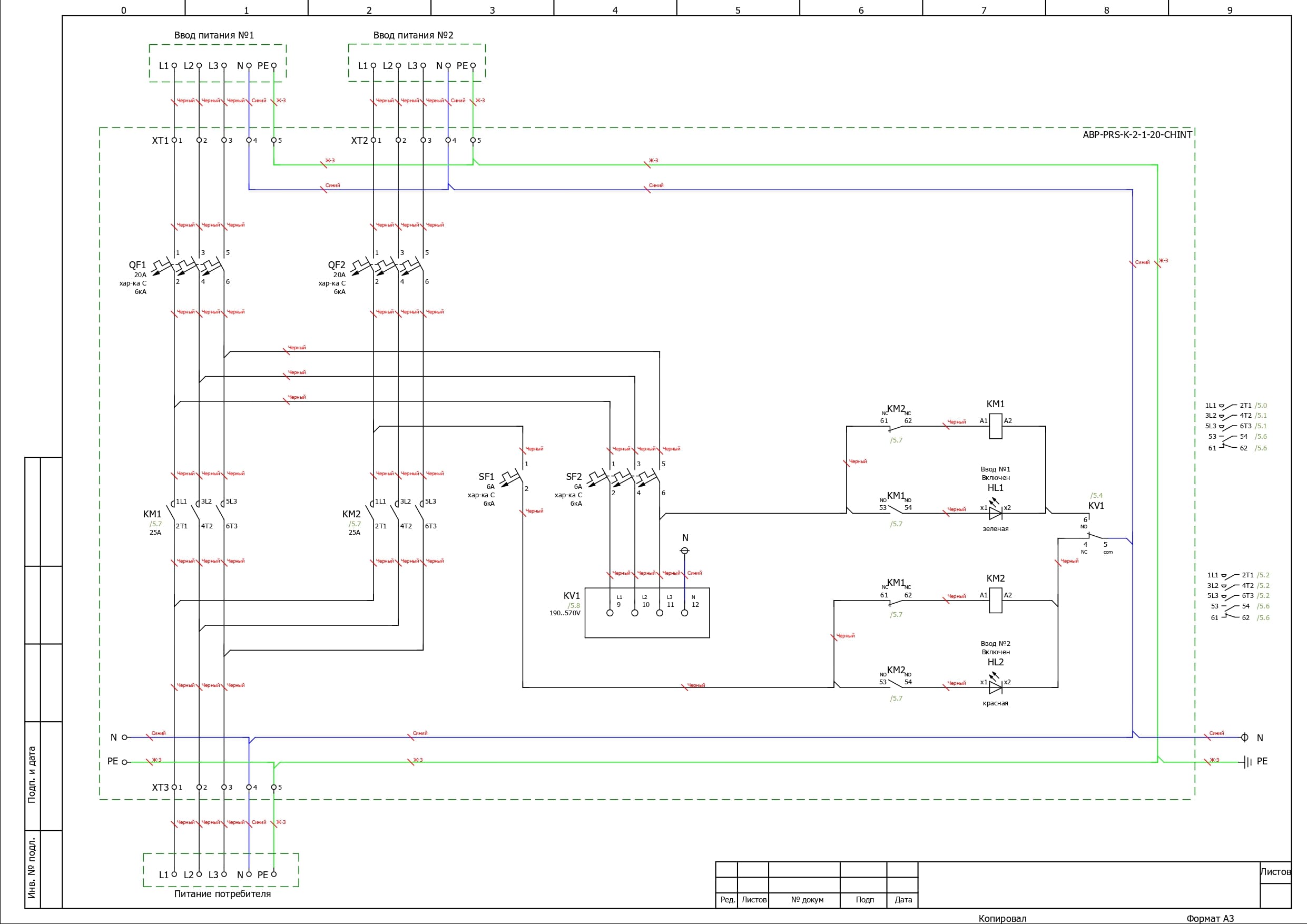Click XT1 terminal number 1
This screenshot has width=1307, height=924.
(x=175, y=140)
